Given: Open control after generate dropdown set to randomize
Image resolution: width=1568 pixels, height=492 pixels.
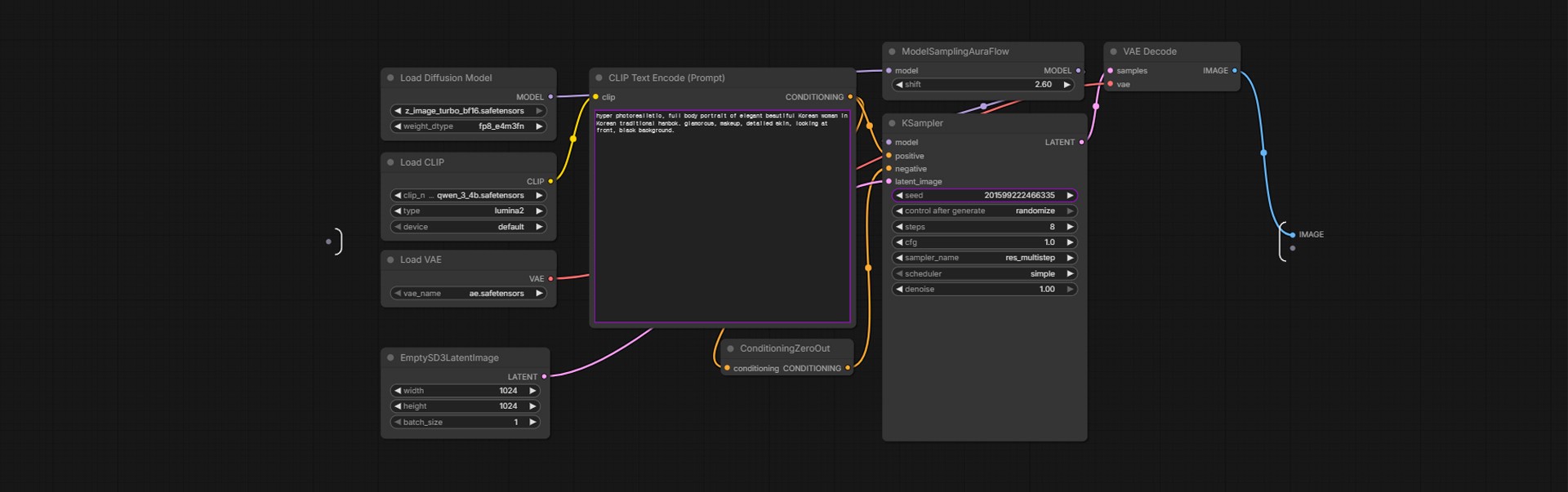Looking at the screenshot, I should [x=984, y=211].
